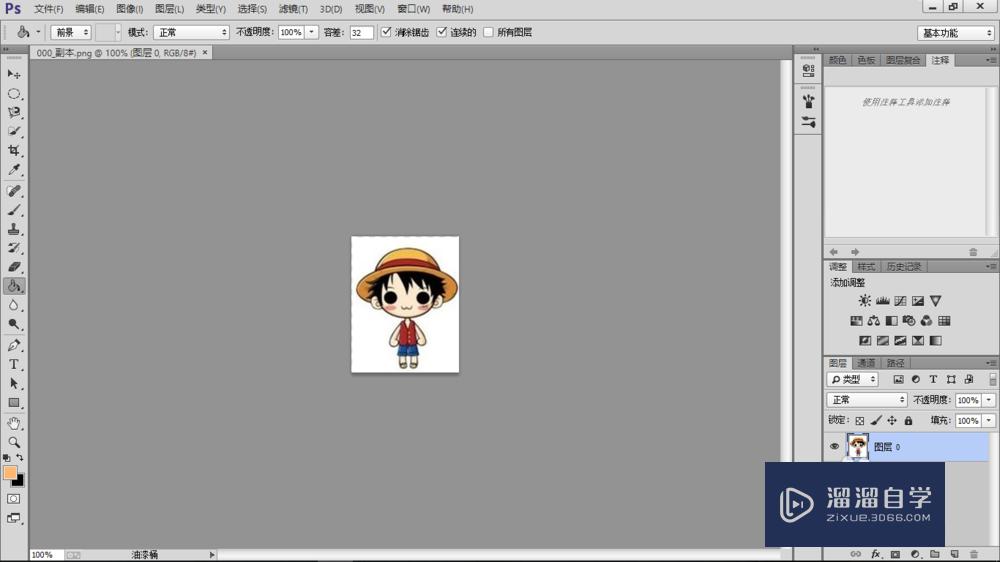Select the Horizontal Type tool

(x=13, y=364)
